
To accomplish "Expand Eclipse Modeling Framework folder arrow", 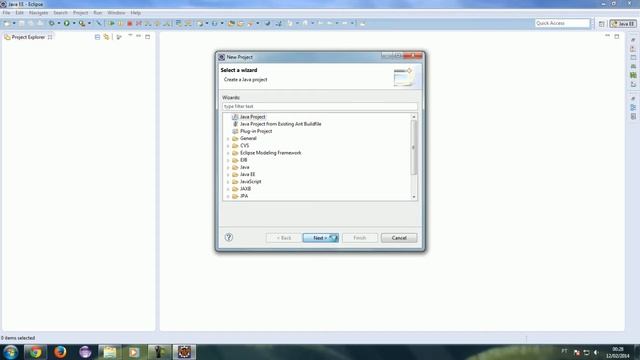I will [228, 153].
